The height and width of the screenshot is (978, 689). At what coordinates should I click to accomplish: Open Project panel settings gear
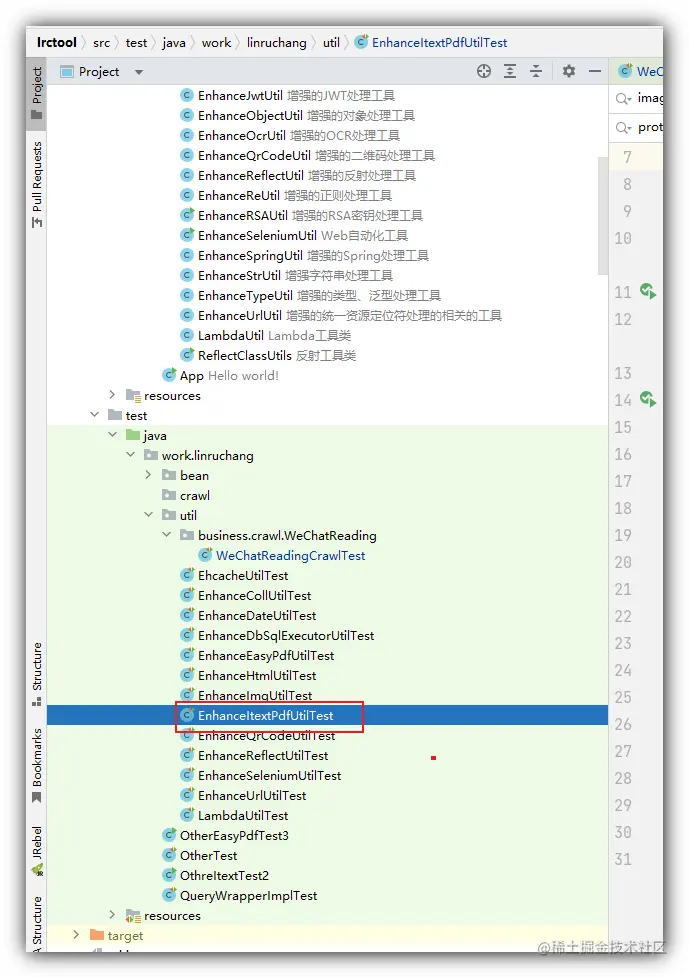click(x=569, y=71)
